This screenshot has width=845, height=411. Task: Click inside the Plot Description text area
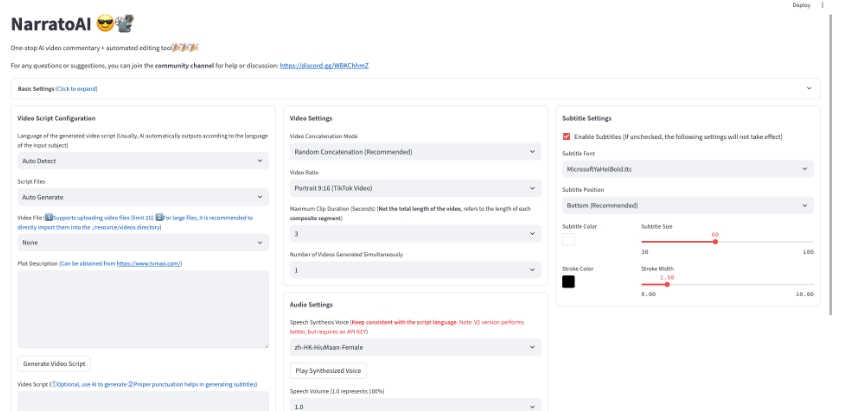(x=143, y=309)
